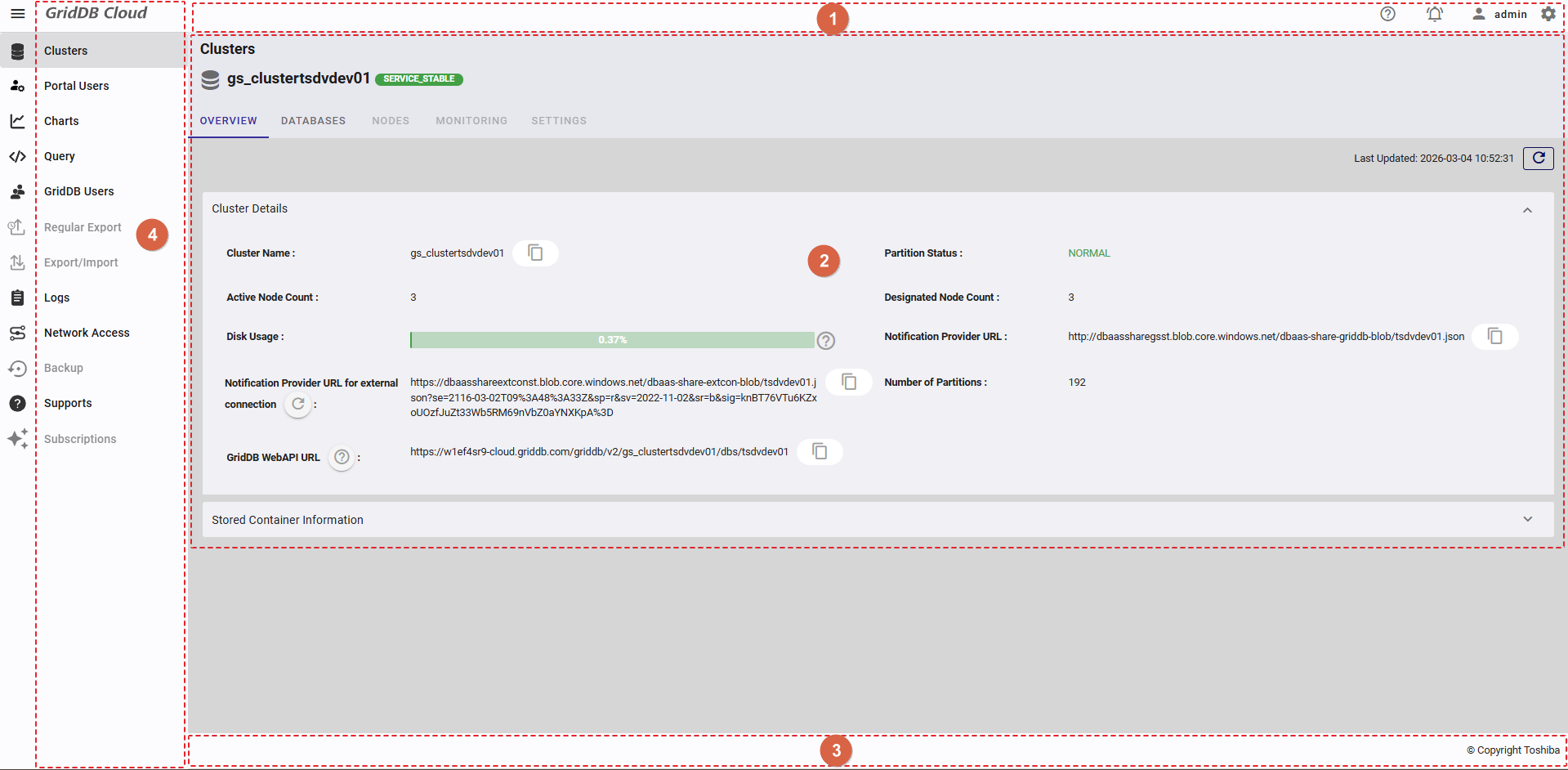Open the Query page

click(60, 156)
